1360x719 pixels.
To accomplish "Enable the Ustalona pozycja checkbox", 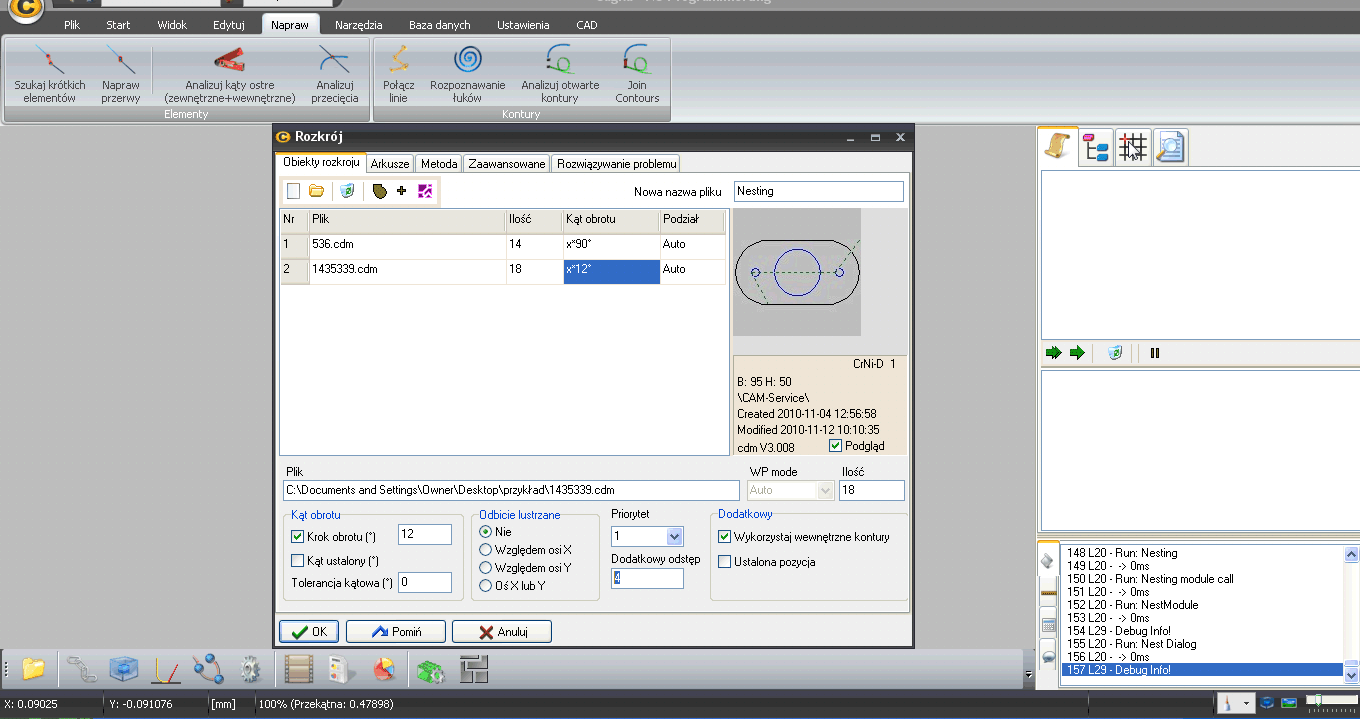I will (x=725, y=562).
